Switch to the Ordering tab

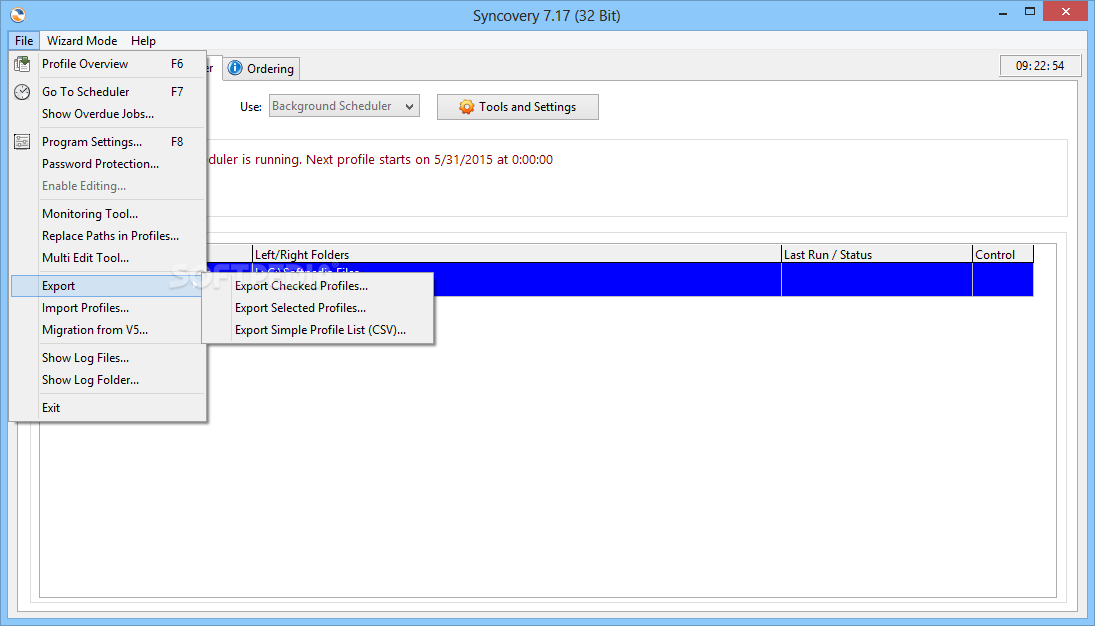(261, 68)
